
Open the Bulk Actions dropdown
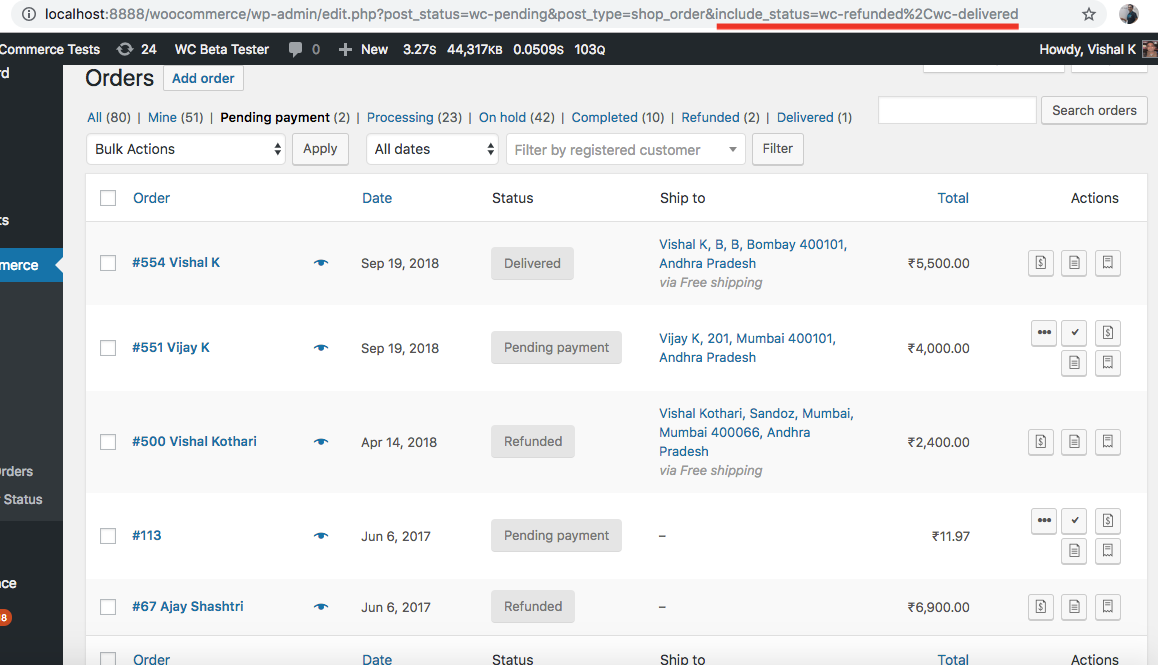tap(186, 149)
